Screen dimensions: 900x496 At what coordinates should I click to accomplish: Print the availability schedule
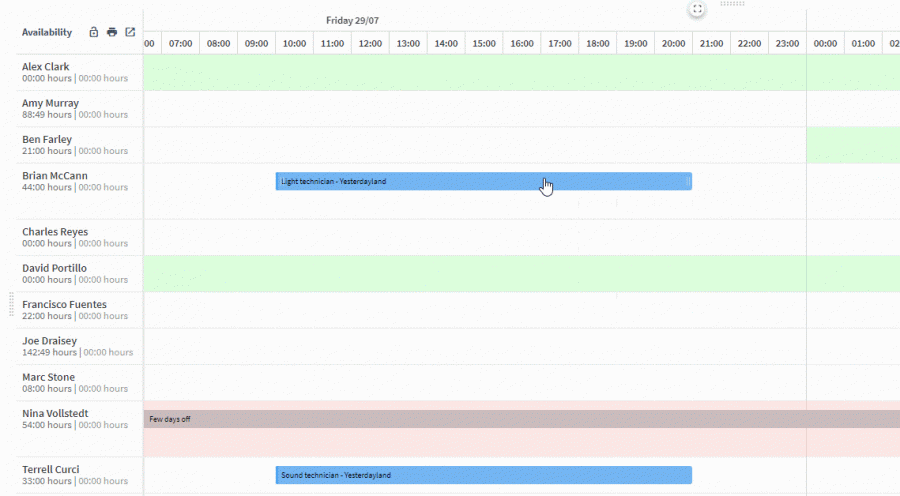click(x=112, y=32)
